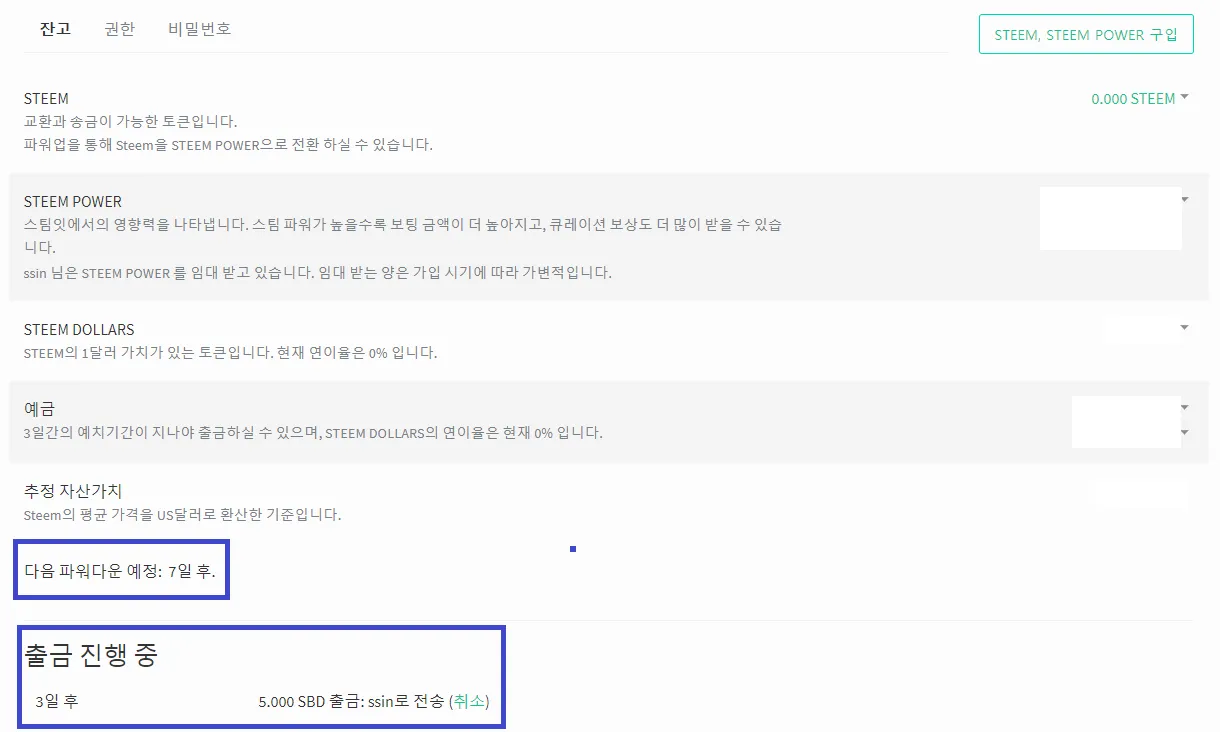1220x732 pixels.
Task: Click the 출금 진행 중 heading
Action: coord(91,656)
